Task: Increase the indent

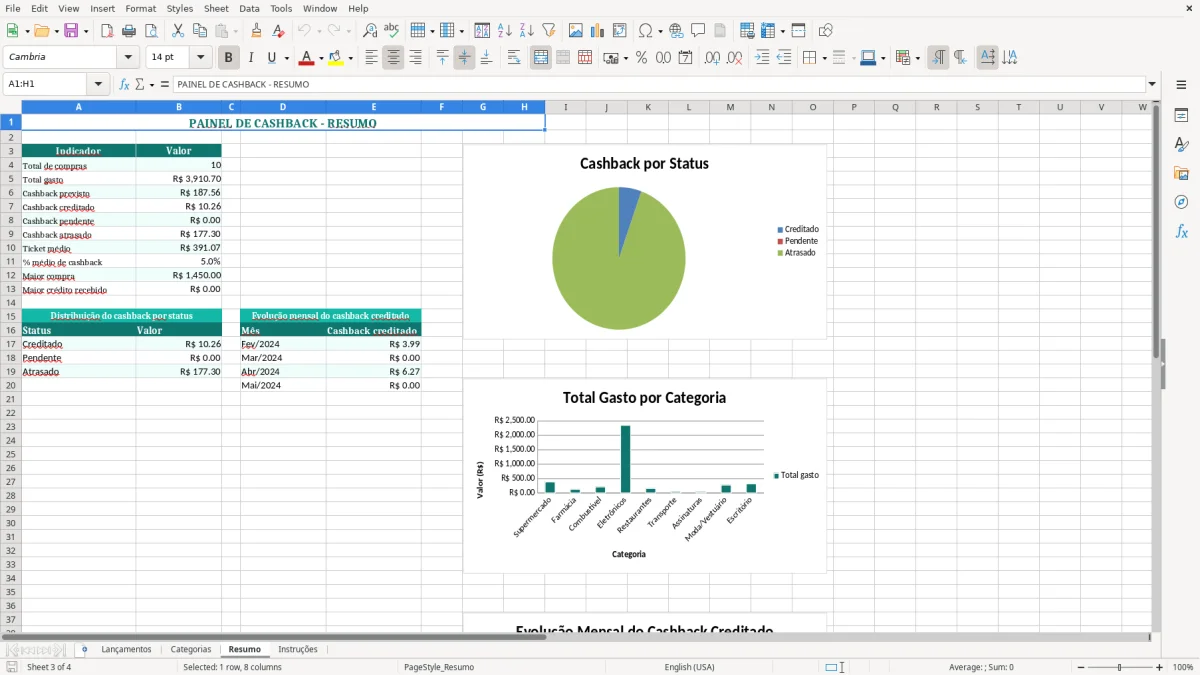Action: 762,58
